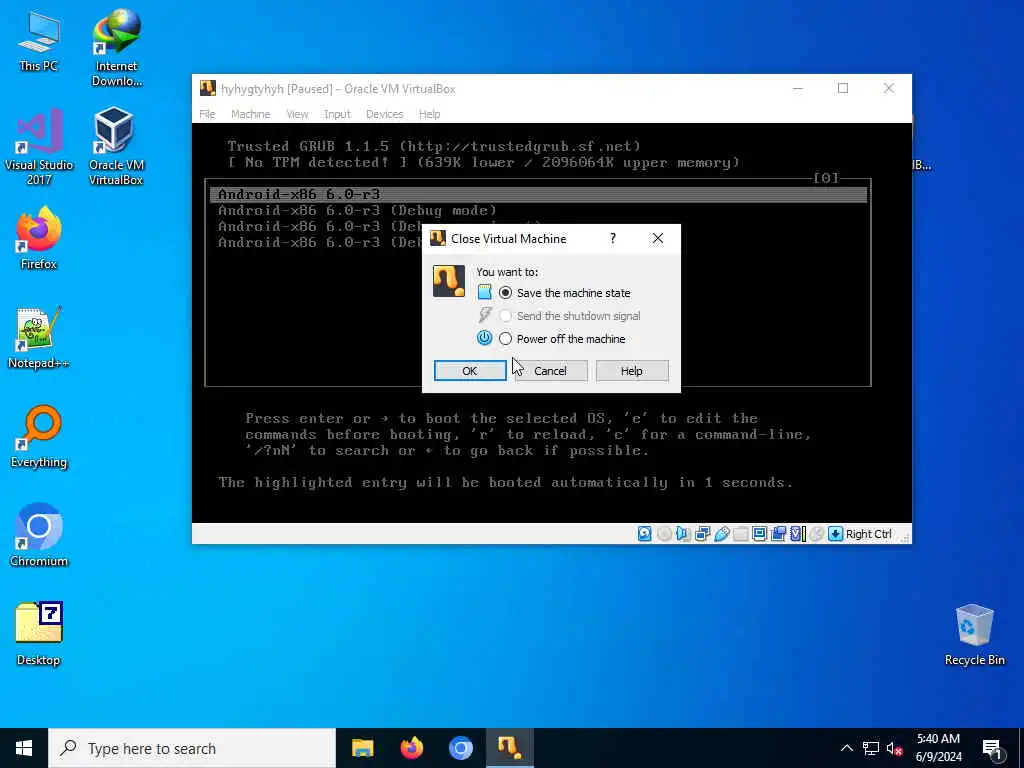
Task: Open the Devices menu
Action: tap(385, 114)
